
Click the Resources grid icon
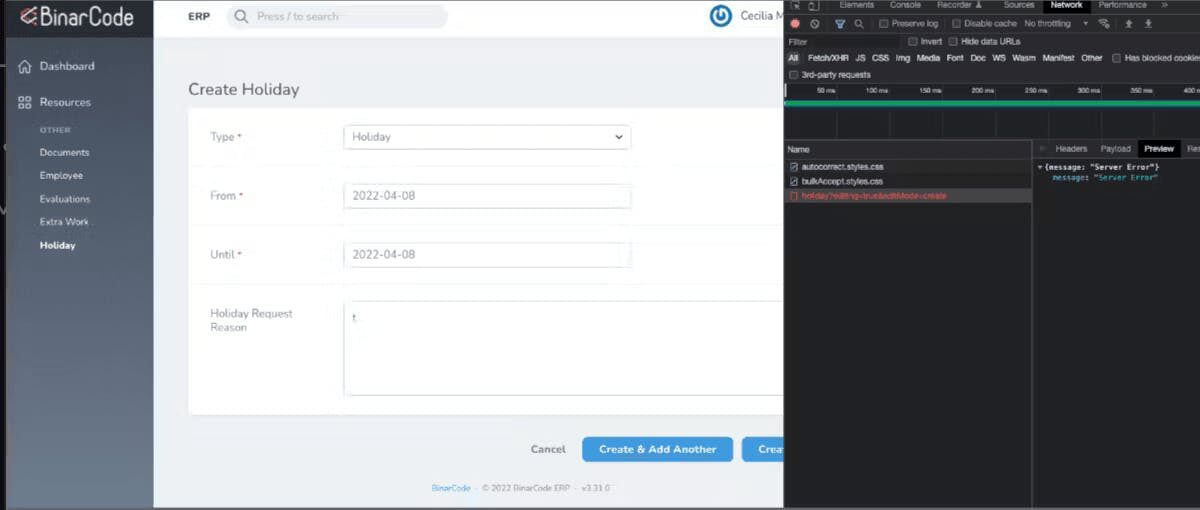pos(25,103)
